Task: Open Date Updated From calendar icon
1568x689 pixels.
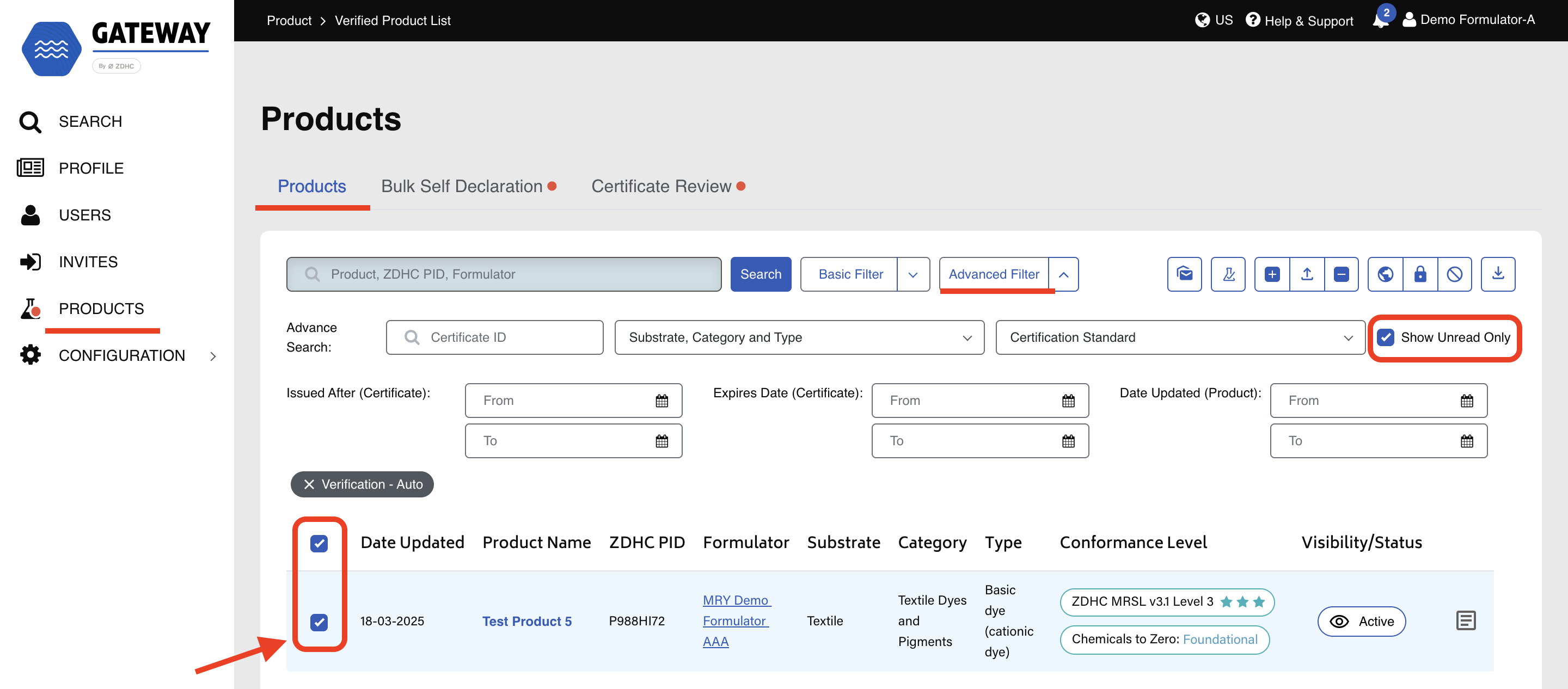Action: click(1466, 401)
